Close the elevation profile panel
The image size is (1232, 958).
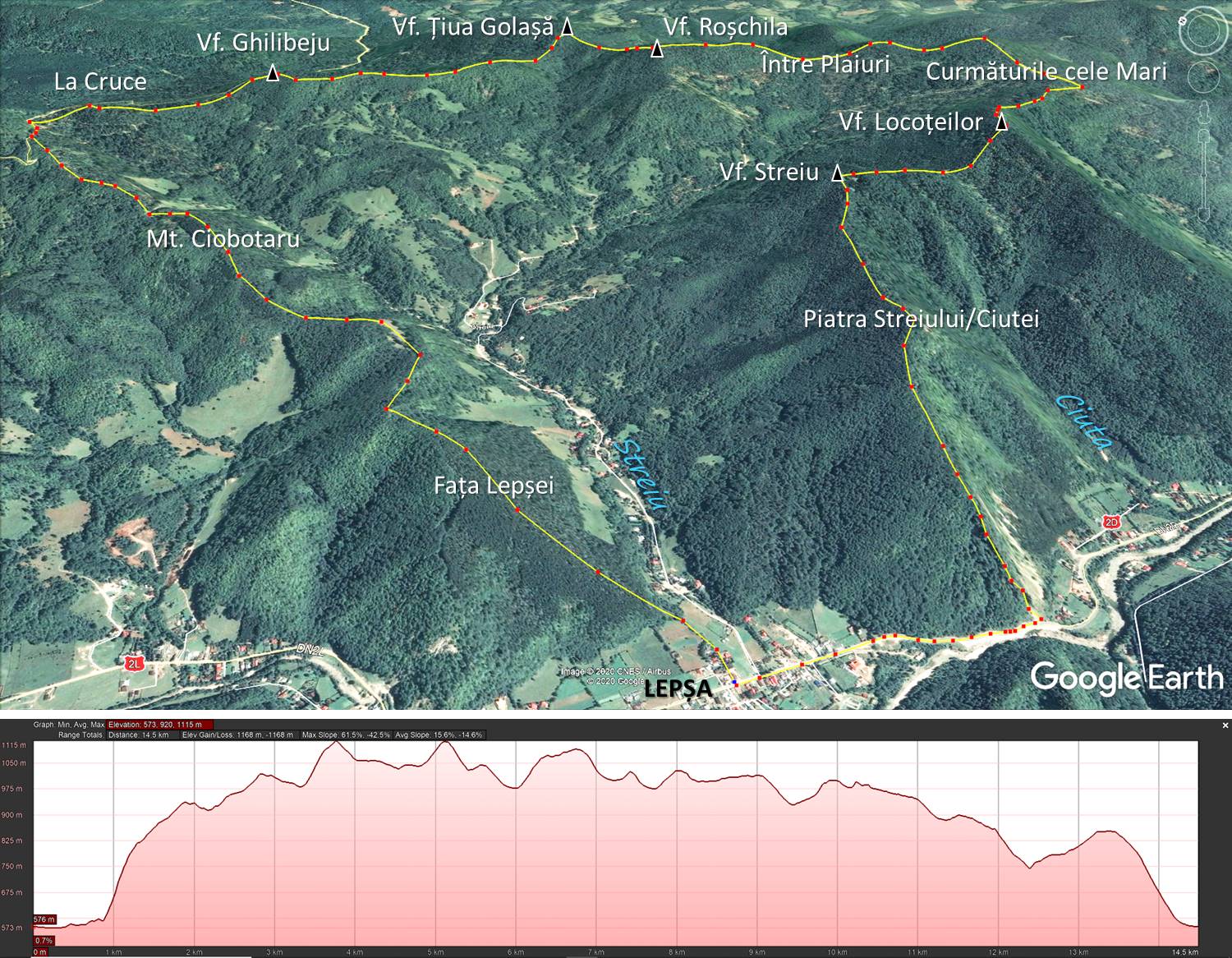(x=1225, y=725)
